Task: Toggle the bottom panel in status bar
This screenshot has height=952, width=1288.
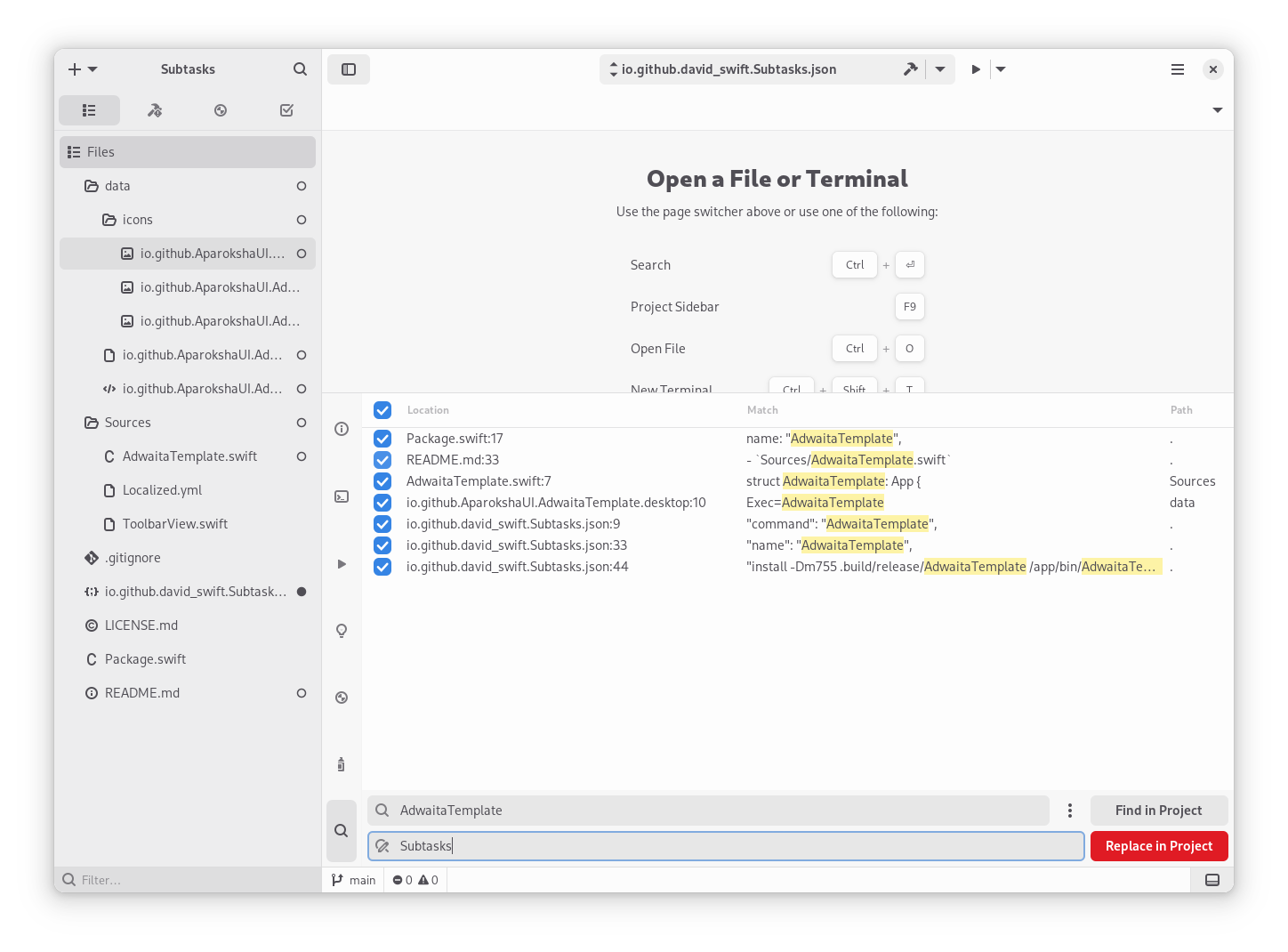Action: pyautogui.click(x=1212, y=880)
